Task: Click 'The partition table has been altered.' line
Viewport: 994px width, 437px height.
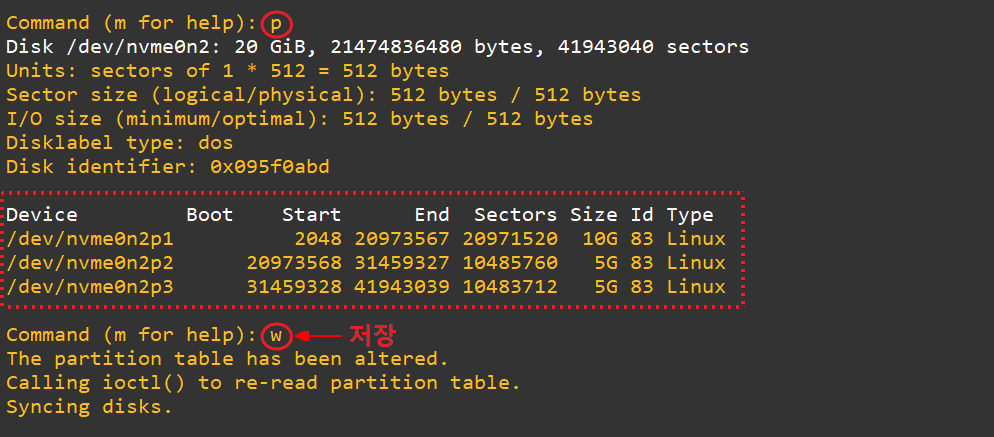Action: [228, 359]
